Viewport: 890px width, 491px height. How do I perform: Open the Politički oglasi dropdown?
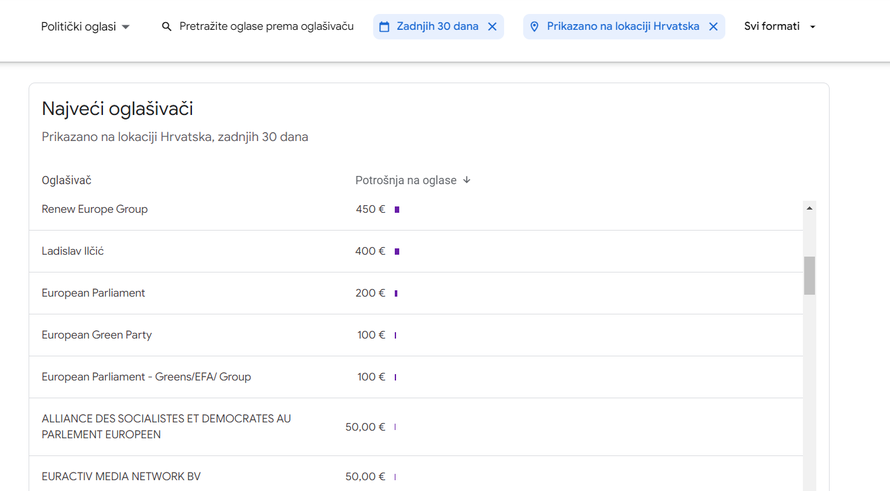click(85, 27)
